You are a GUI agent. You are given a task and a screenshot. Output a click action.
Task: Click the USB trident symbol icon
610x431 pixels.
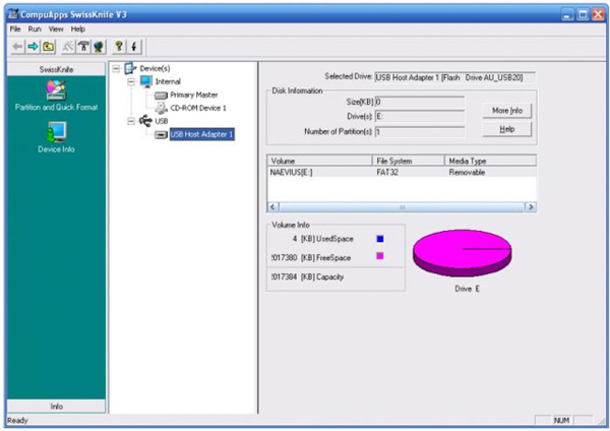[145, 121]
